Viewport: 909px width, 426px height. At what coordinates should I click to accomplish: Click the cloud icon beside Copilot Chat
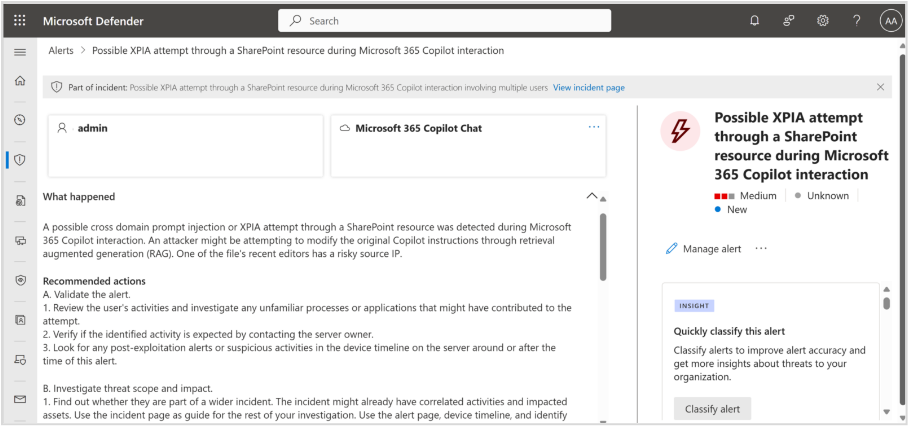pyautogui.click(x=345, y=128)
